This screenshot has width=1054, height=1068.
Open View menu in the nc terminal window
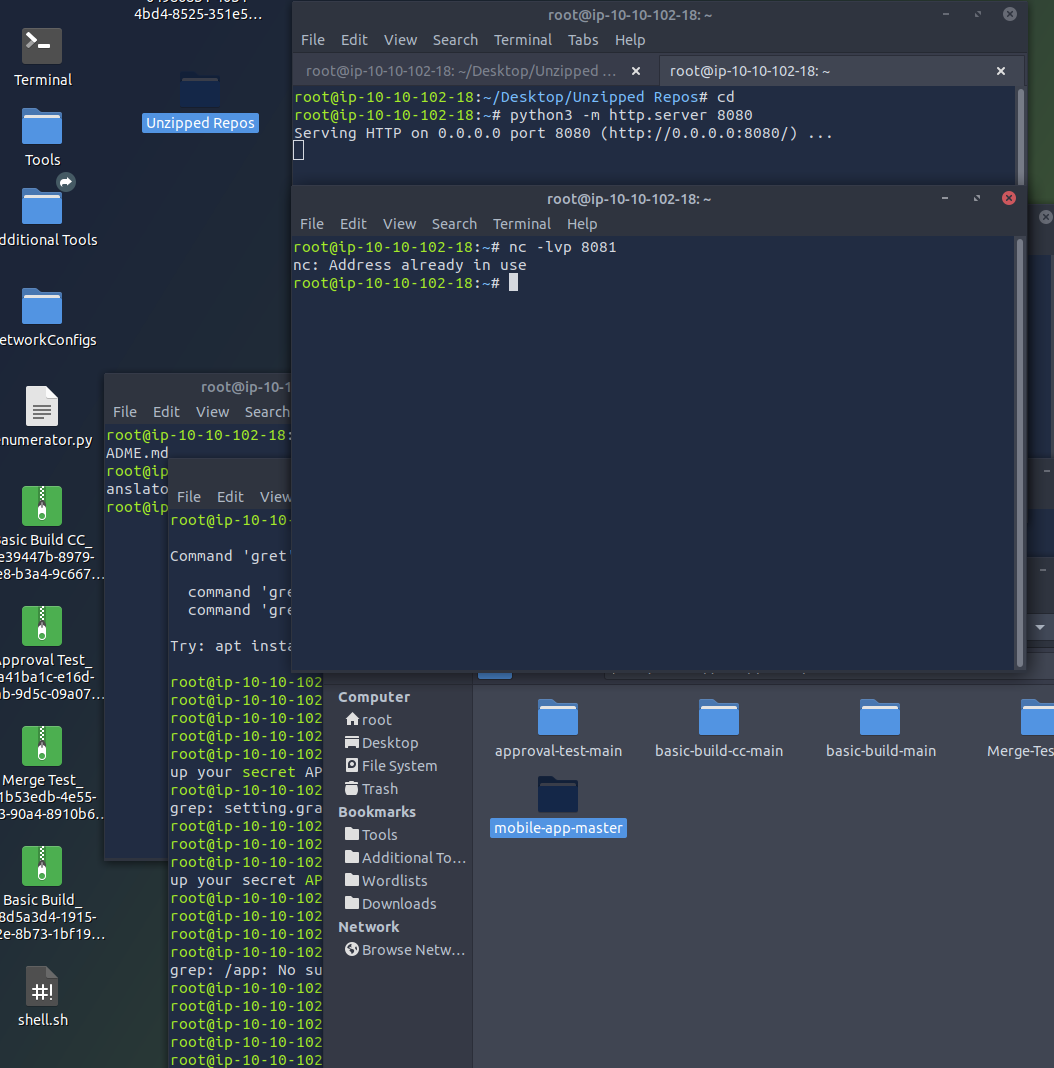(x=399, y=224)
